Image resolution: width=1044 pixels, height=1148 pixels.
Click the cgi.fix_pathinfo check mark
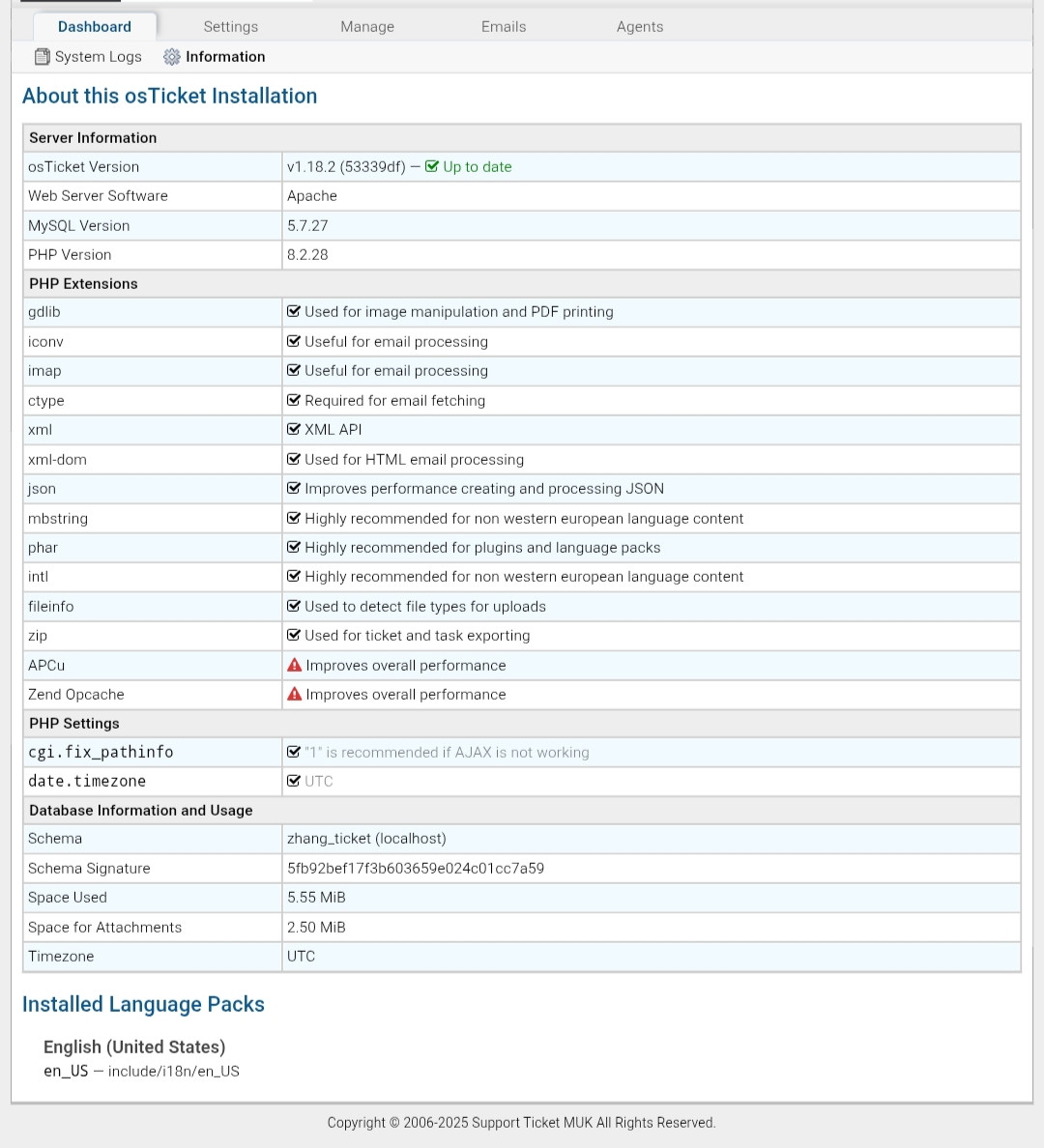point(294,752)
